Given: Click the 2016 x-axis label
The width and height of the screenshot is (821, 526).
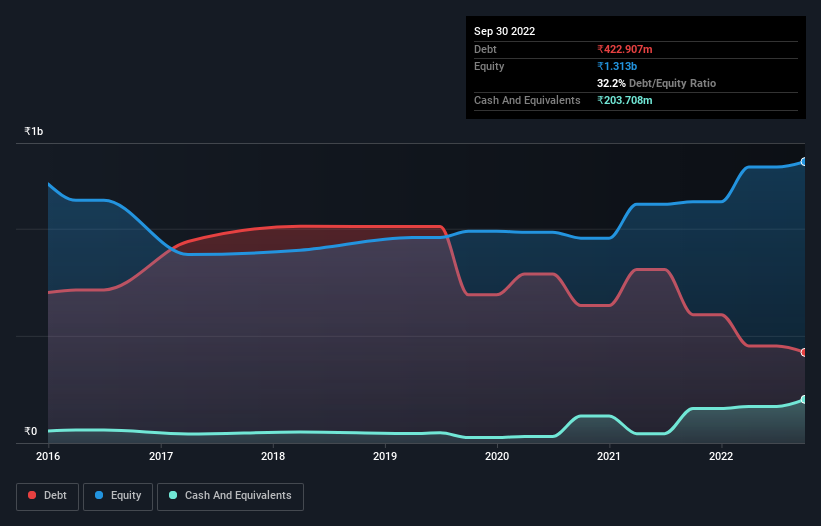Looking at the screenshot, I should (48, 456).
